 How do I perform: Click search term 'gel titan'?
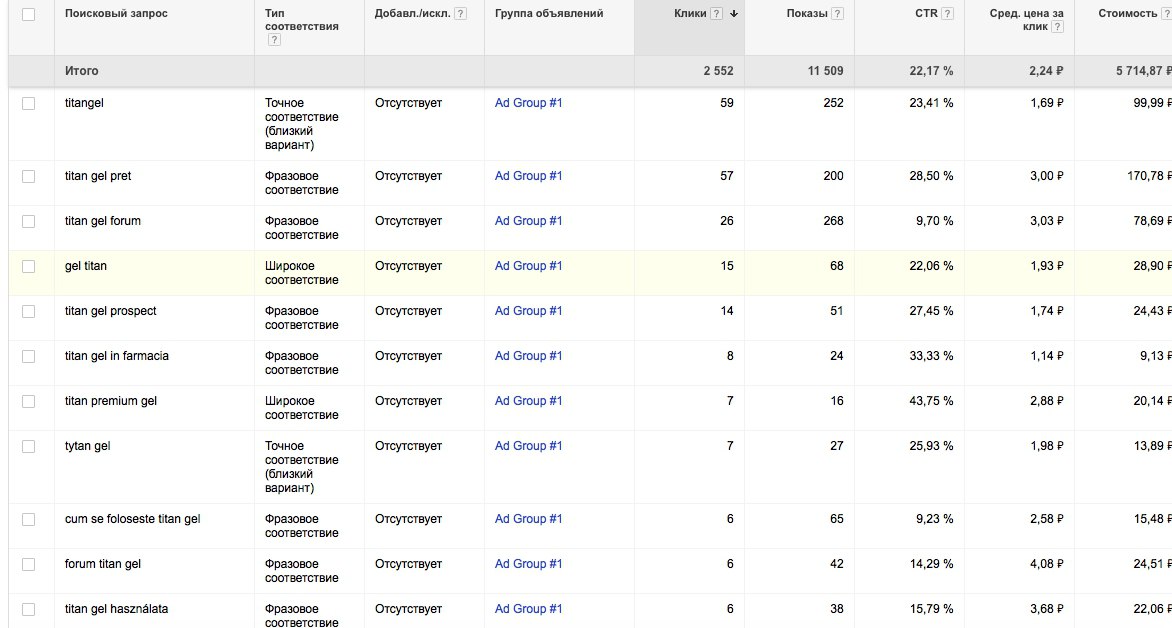tap(86, 265)
